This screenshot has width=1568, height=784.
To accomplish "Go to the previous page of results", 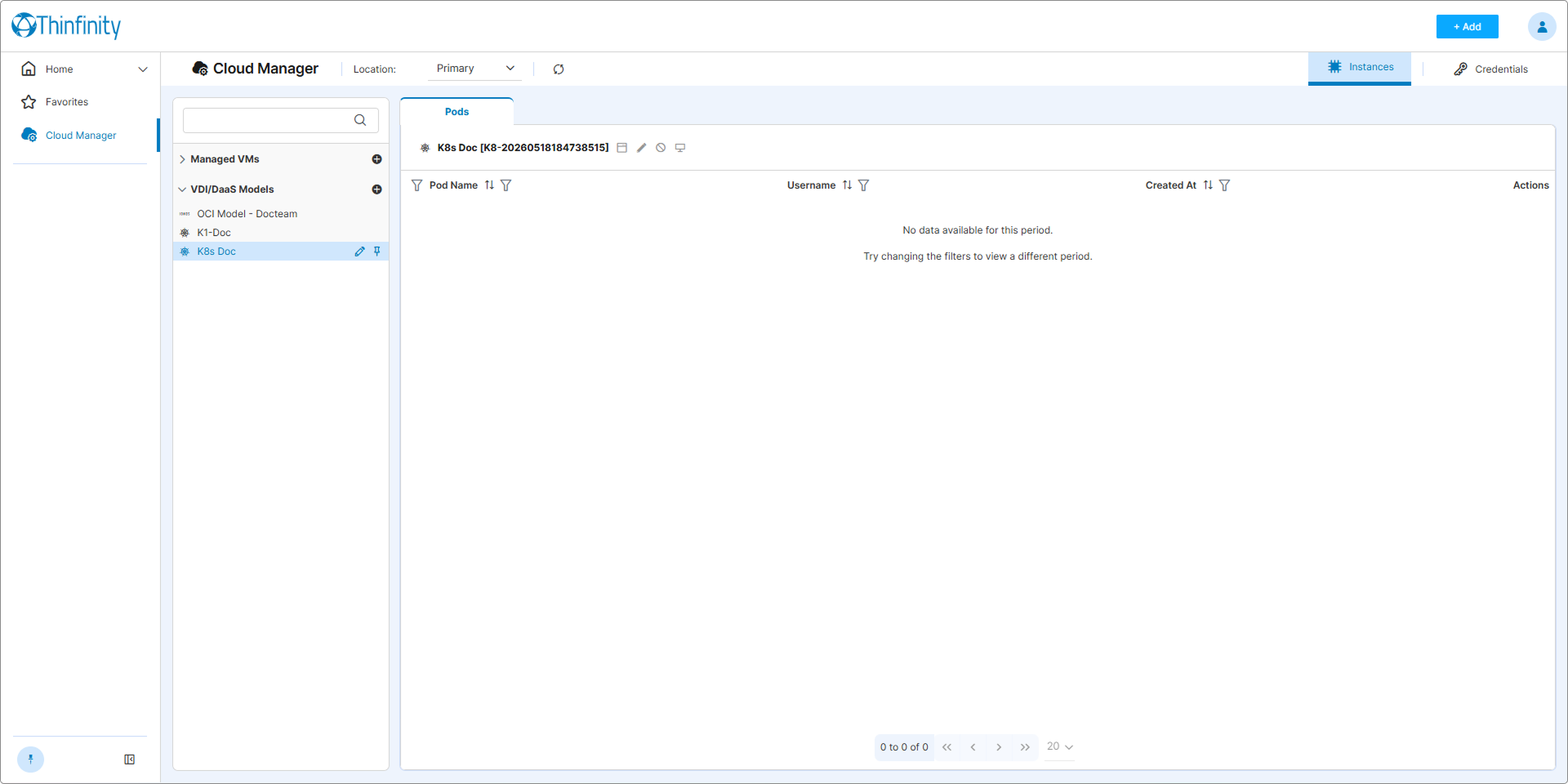I will tap(973, 747).
